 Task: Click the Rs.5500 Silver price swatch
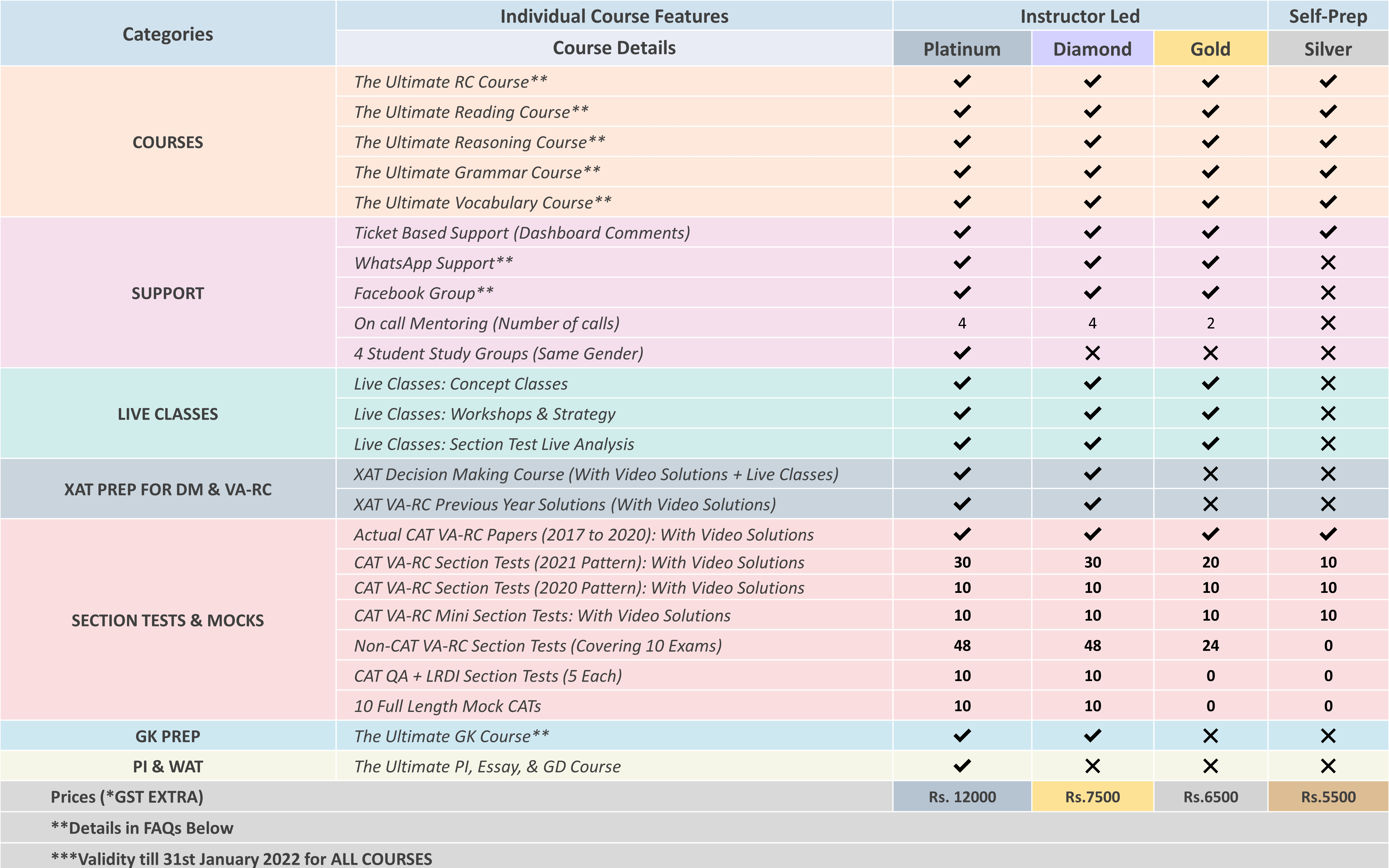pyautogui.click(x=1328, y=797)
